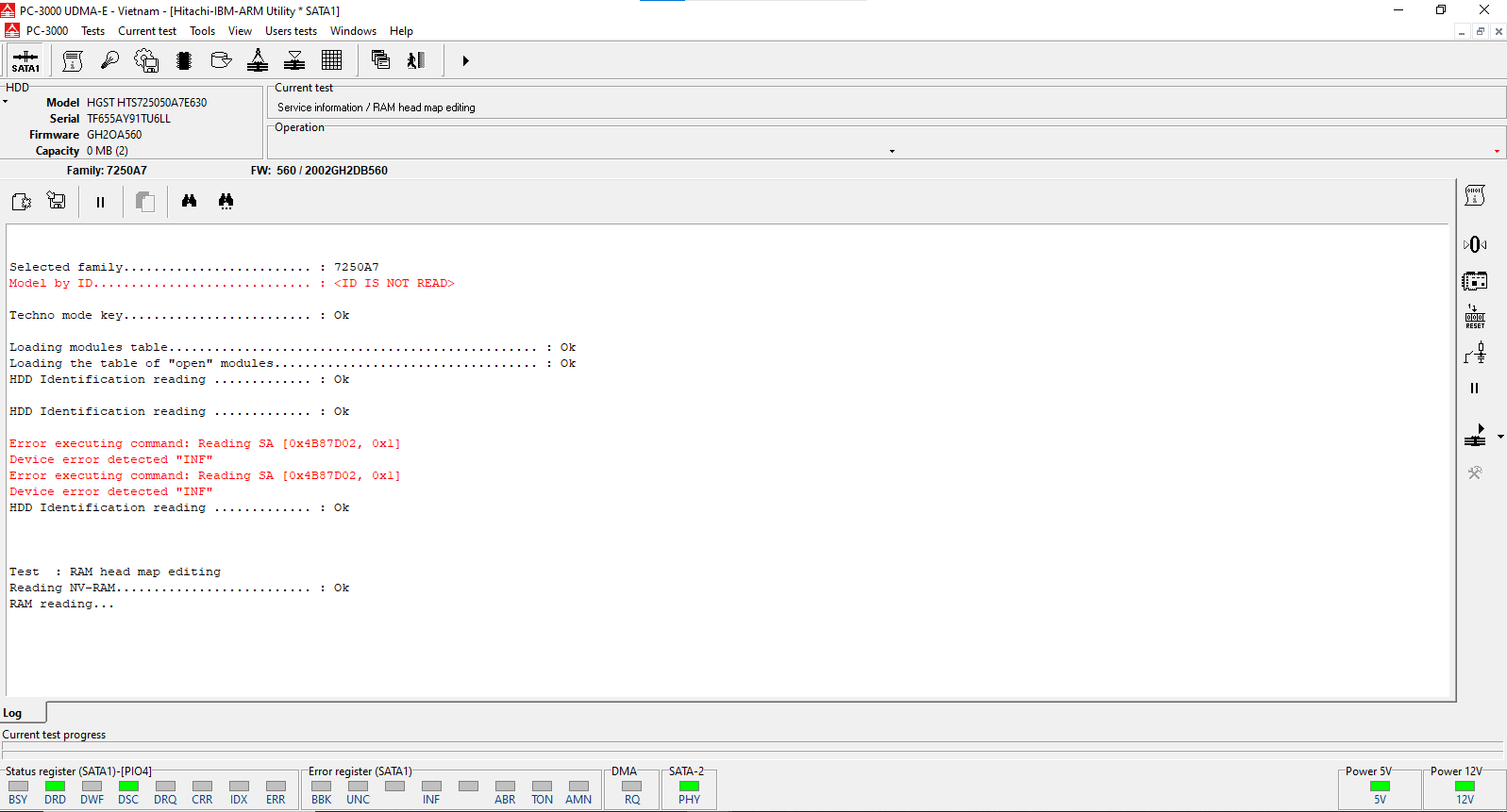Expand the HDD panel arrow
This screenshot has height=812, width=1507.
[x=5, y=102]
